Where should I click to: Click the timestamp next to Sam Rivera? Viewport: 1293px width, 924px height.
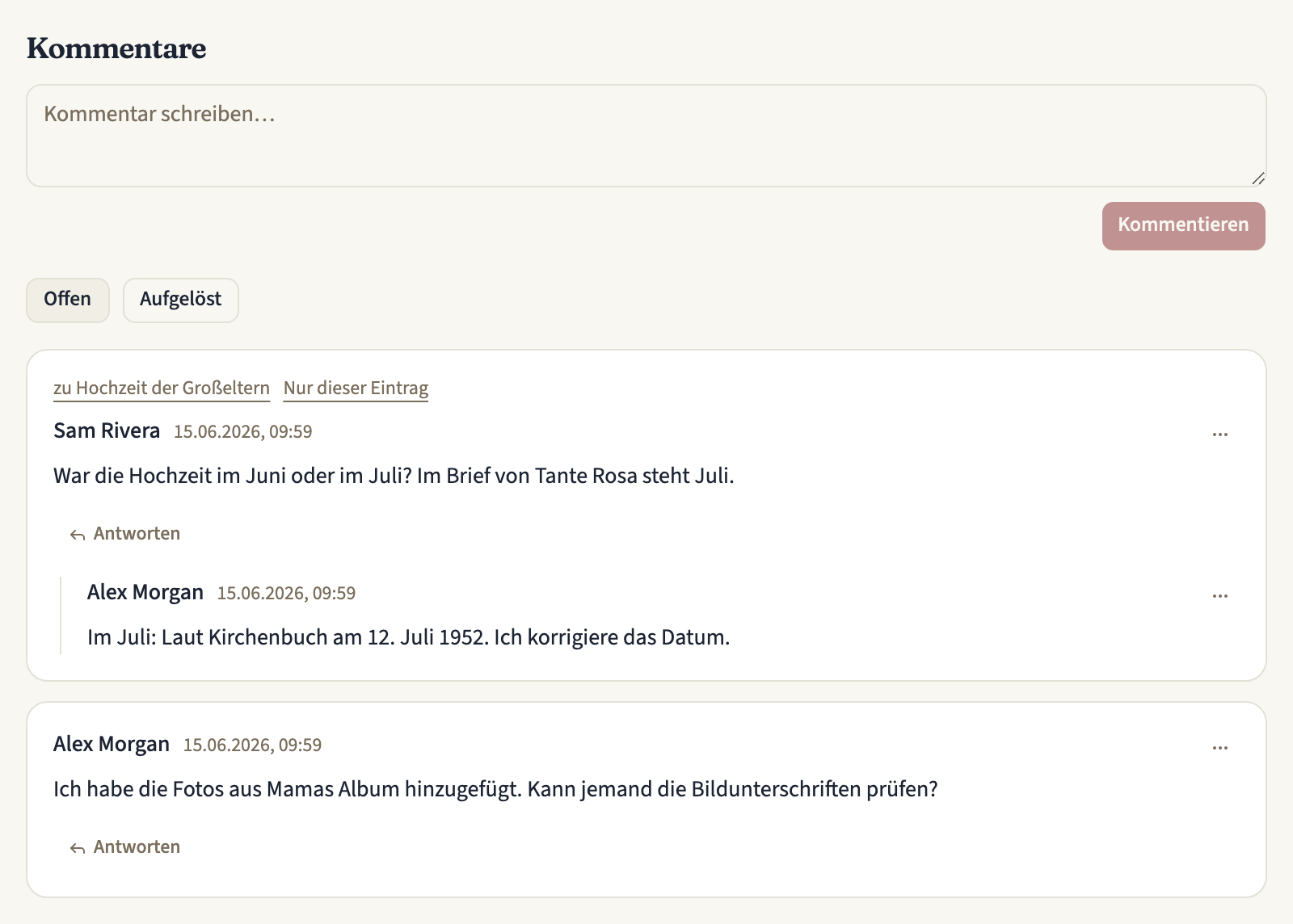click(243, 432)
